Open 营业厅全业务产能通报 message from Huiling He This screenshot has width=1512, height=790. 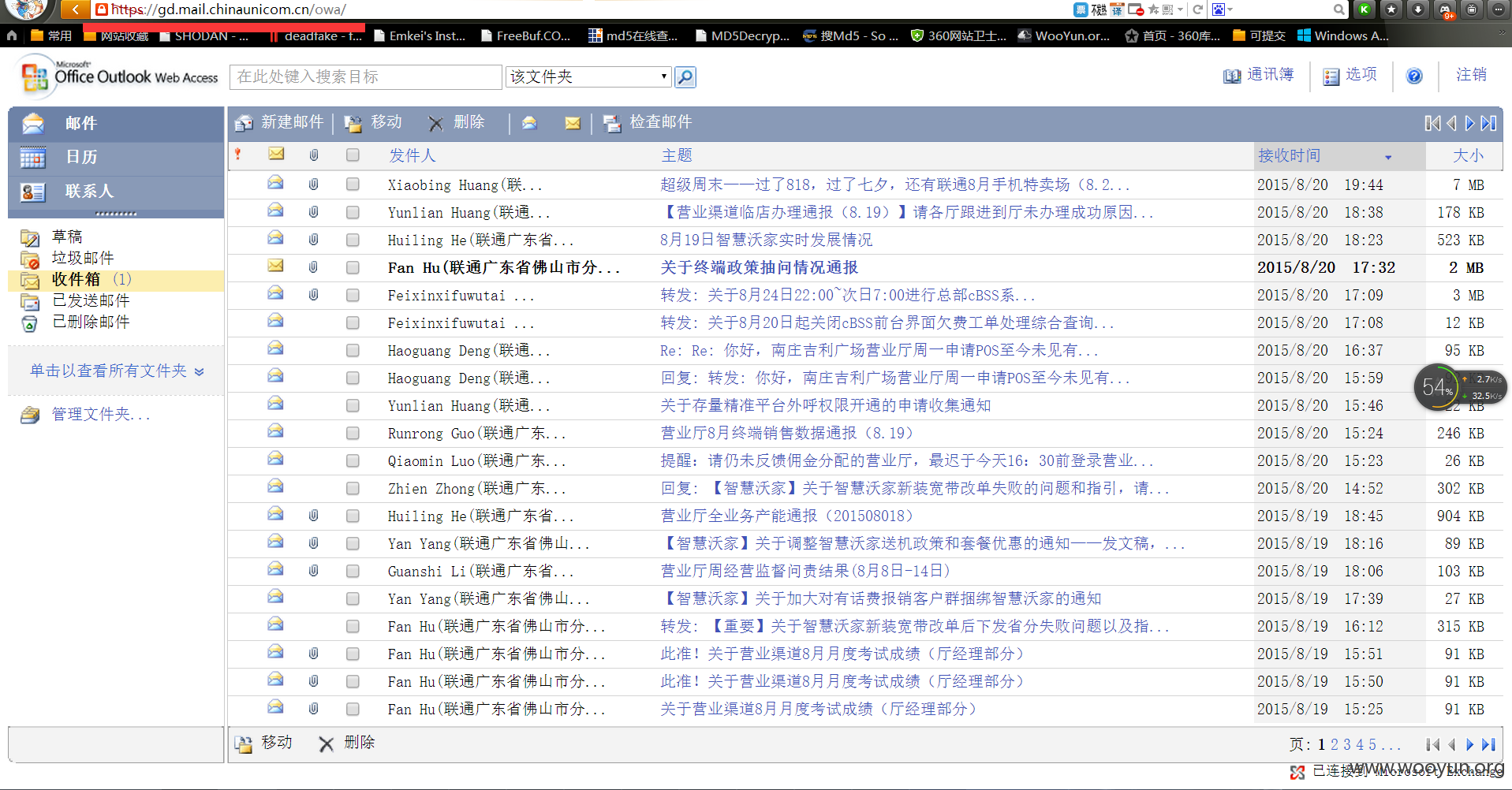tap(787, 516)
